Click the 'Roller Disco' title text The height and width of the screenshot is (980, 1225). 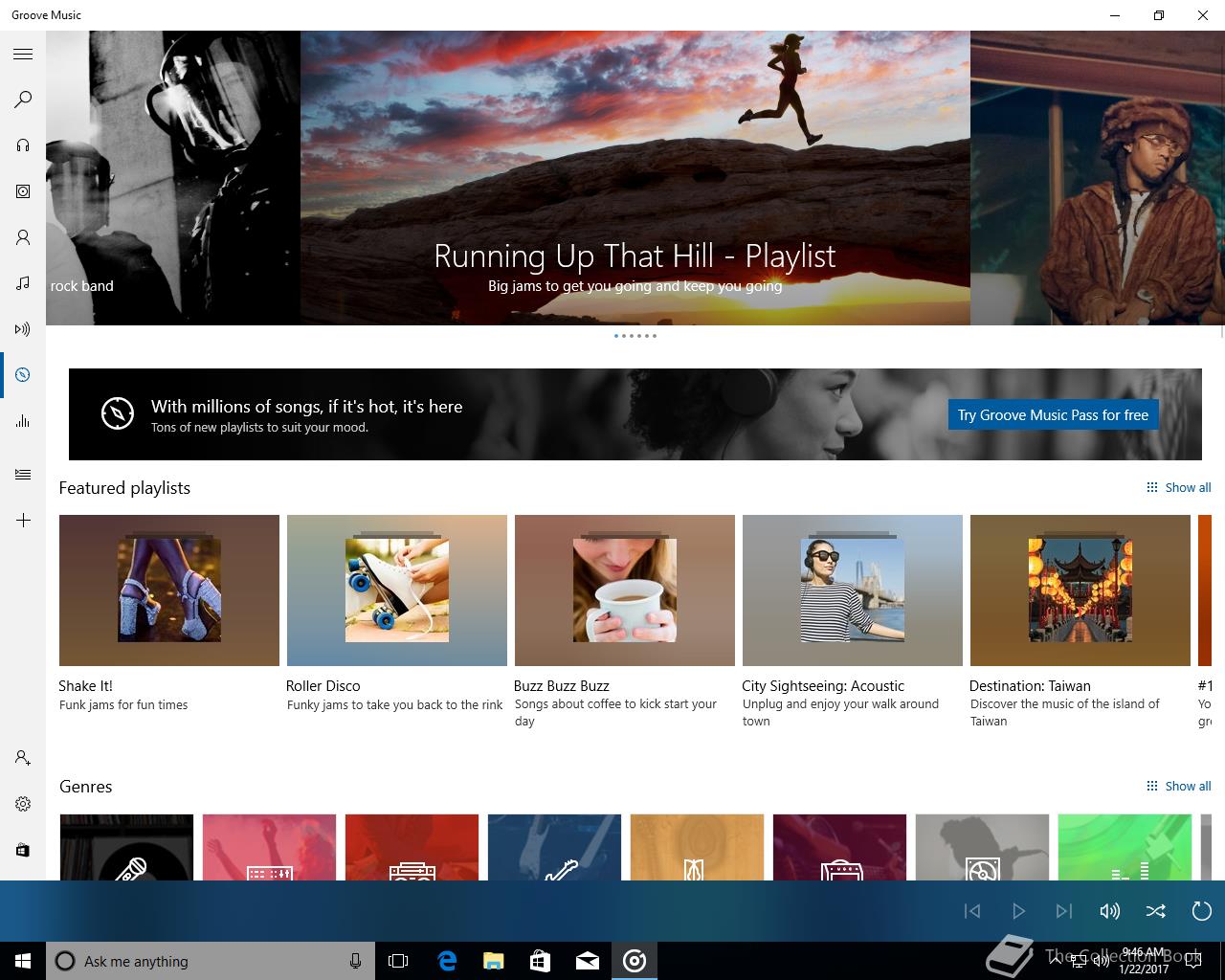[x=323, y=685]
